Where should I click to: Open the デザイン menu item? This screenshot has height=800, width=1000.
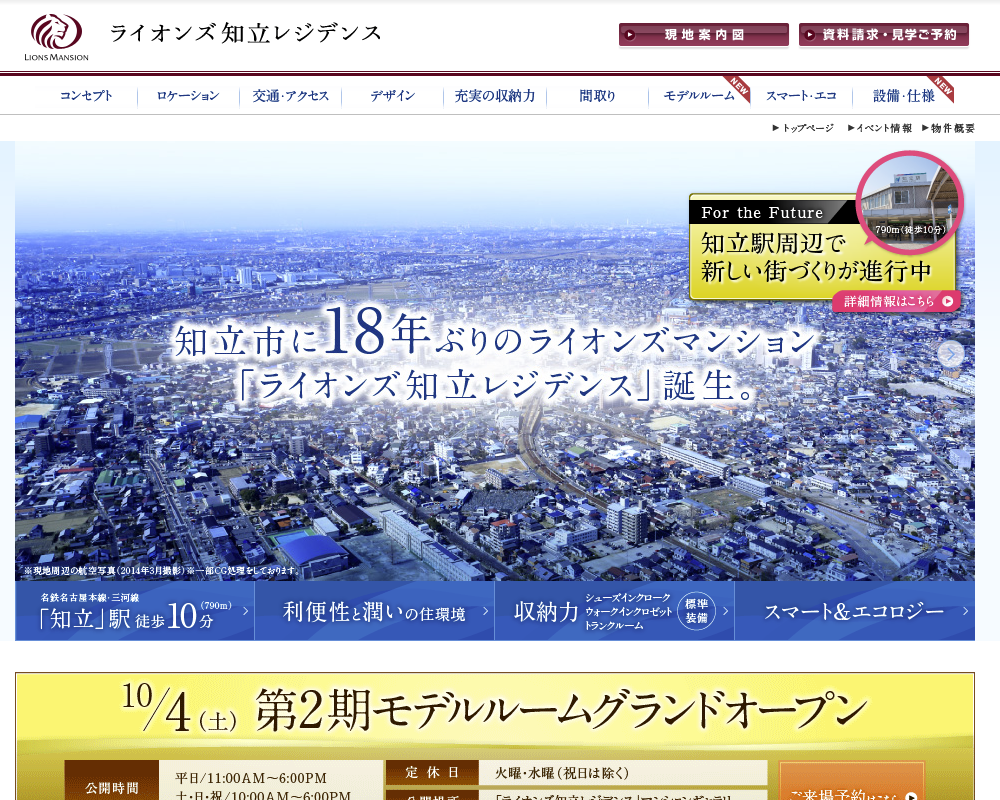[x=392, y=96]
